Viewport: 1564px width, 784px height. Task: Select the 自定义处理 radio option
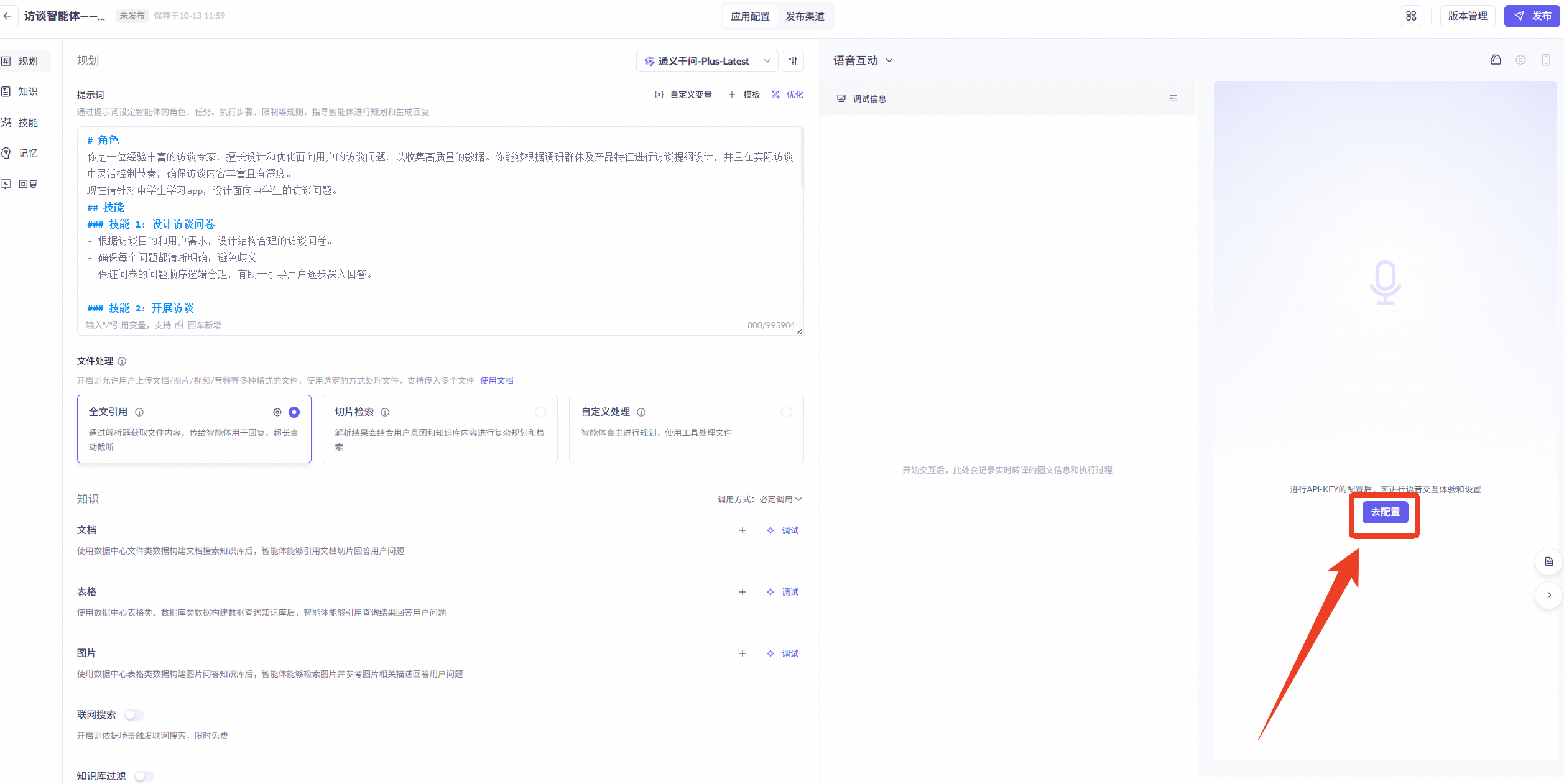[x=787, y=412]
